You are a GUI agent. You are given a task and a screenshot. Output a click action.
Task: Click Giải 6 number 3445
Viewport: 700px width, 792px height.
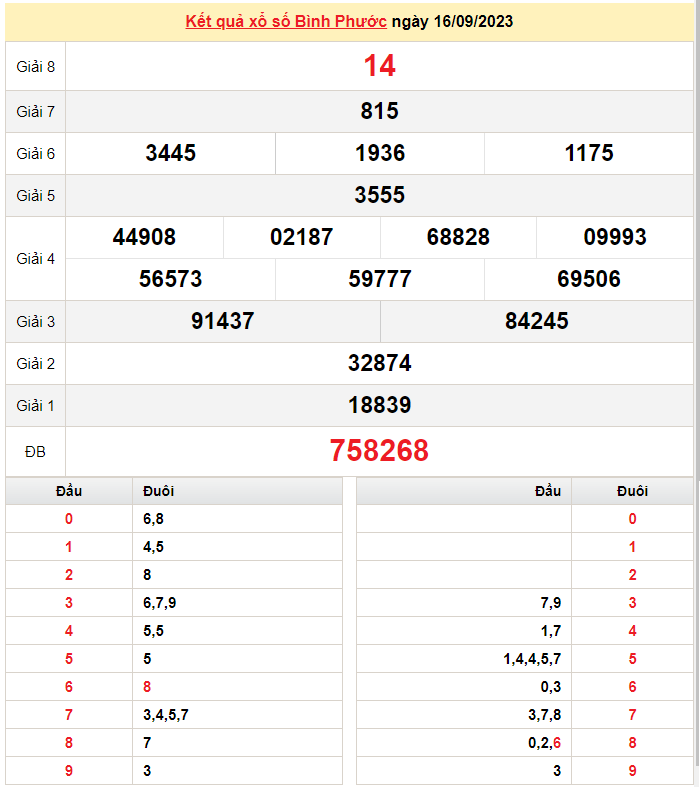(170, 153)
